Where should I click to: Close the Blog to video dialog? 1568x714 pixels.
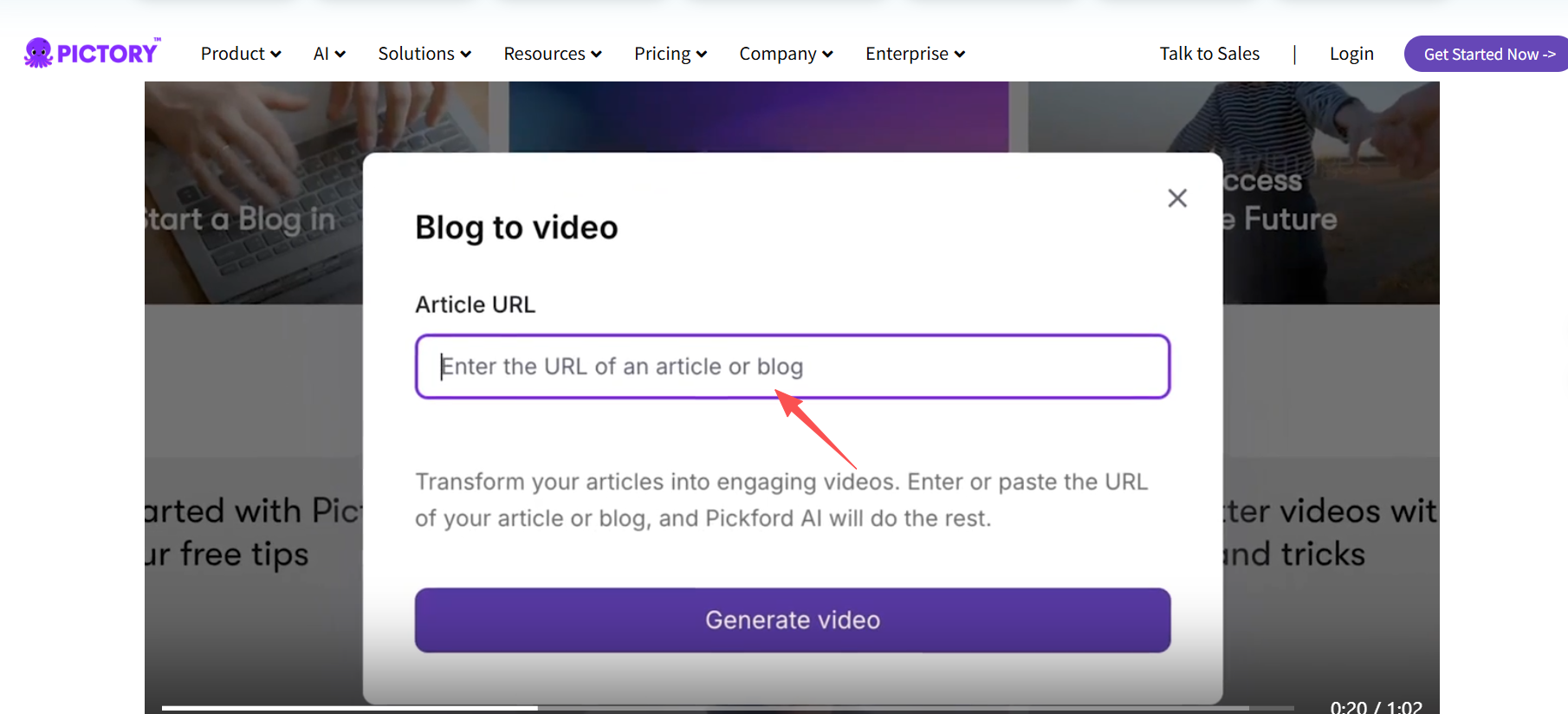pyautogui.click(x=1177, y=198)
